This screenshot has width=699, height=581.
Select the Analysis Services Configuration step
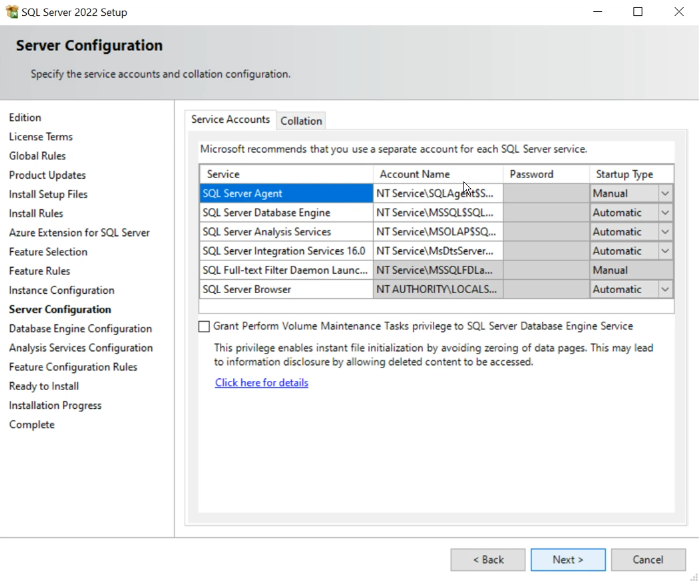(81, 348)
